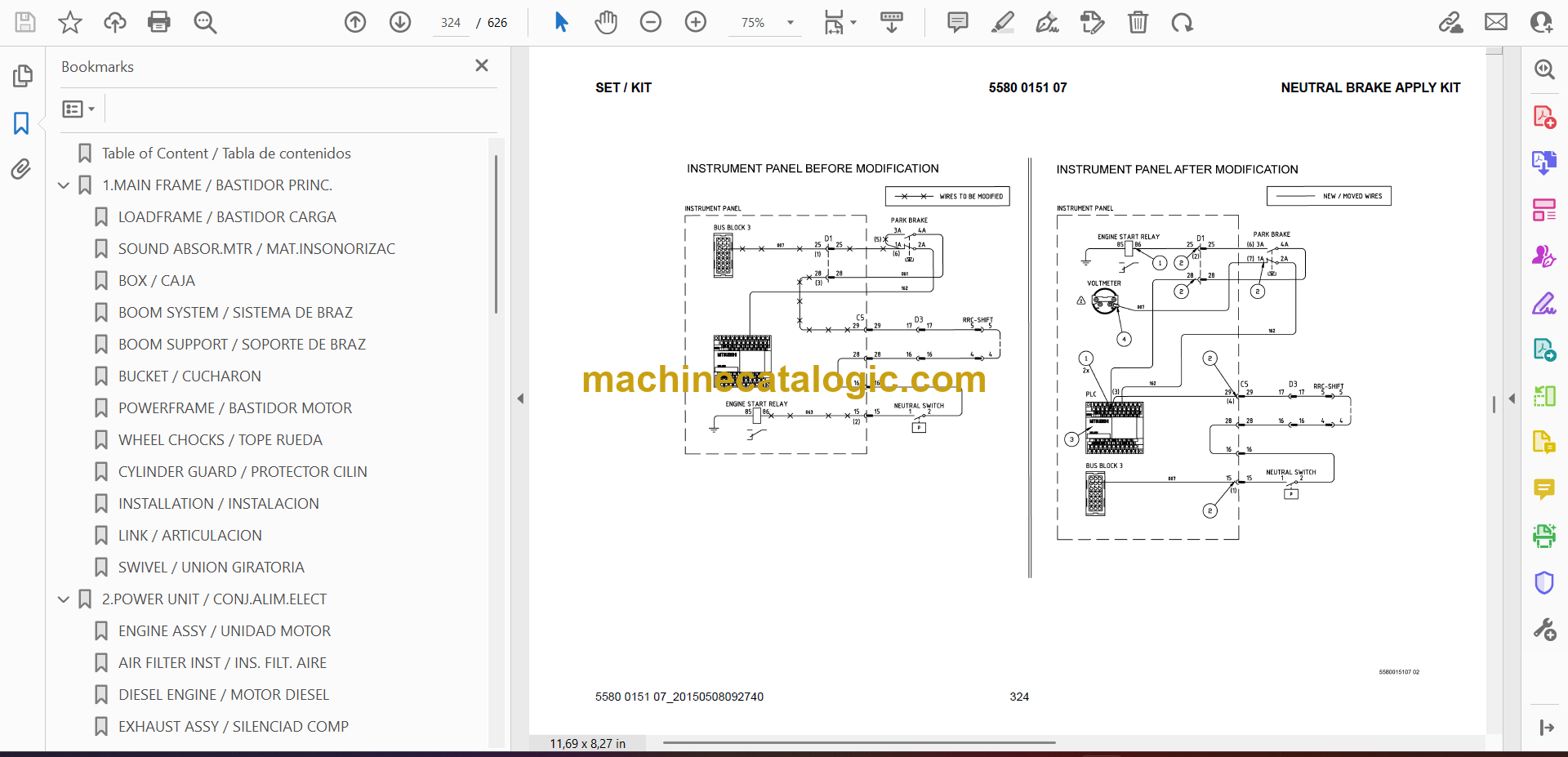1568x757 pixels.
Task: Open the Attachments panel
Action: (x=22, y=169)
